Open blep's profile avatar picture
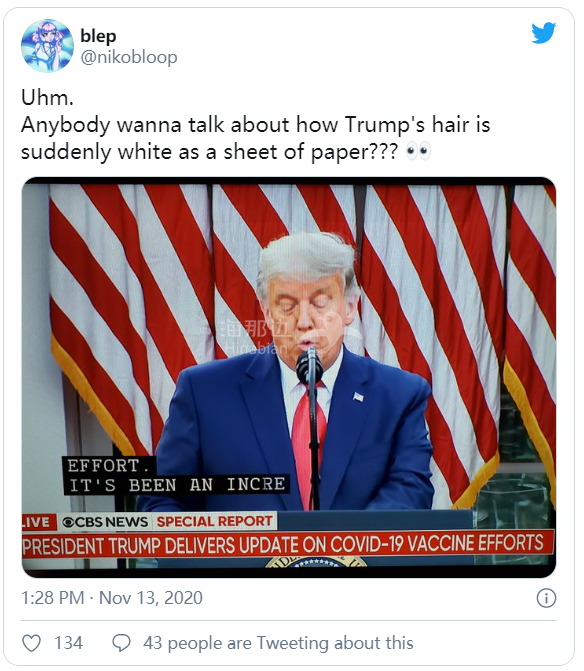This screenshot has height=671, width=584. click(47, 45)
